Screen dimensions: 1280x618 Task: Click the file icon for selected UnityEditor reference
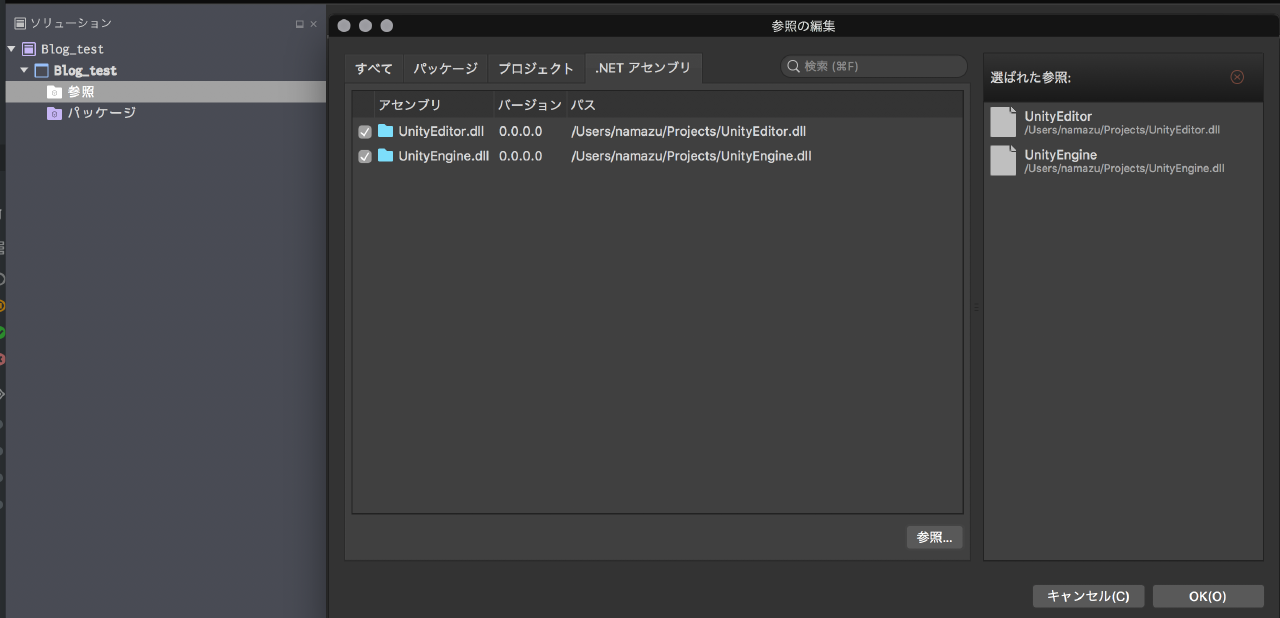click(x=1003, y=122)
